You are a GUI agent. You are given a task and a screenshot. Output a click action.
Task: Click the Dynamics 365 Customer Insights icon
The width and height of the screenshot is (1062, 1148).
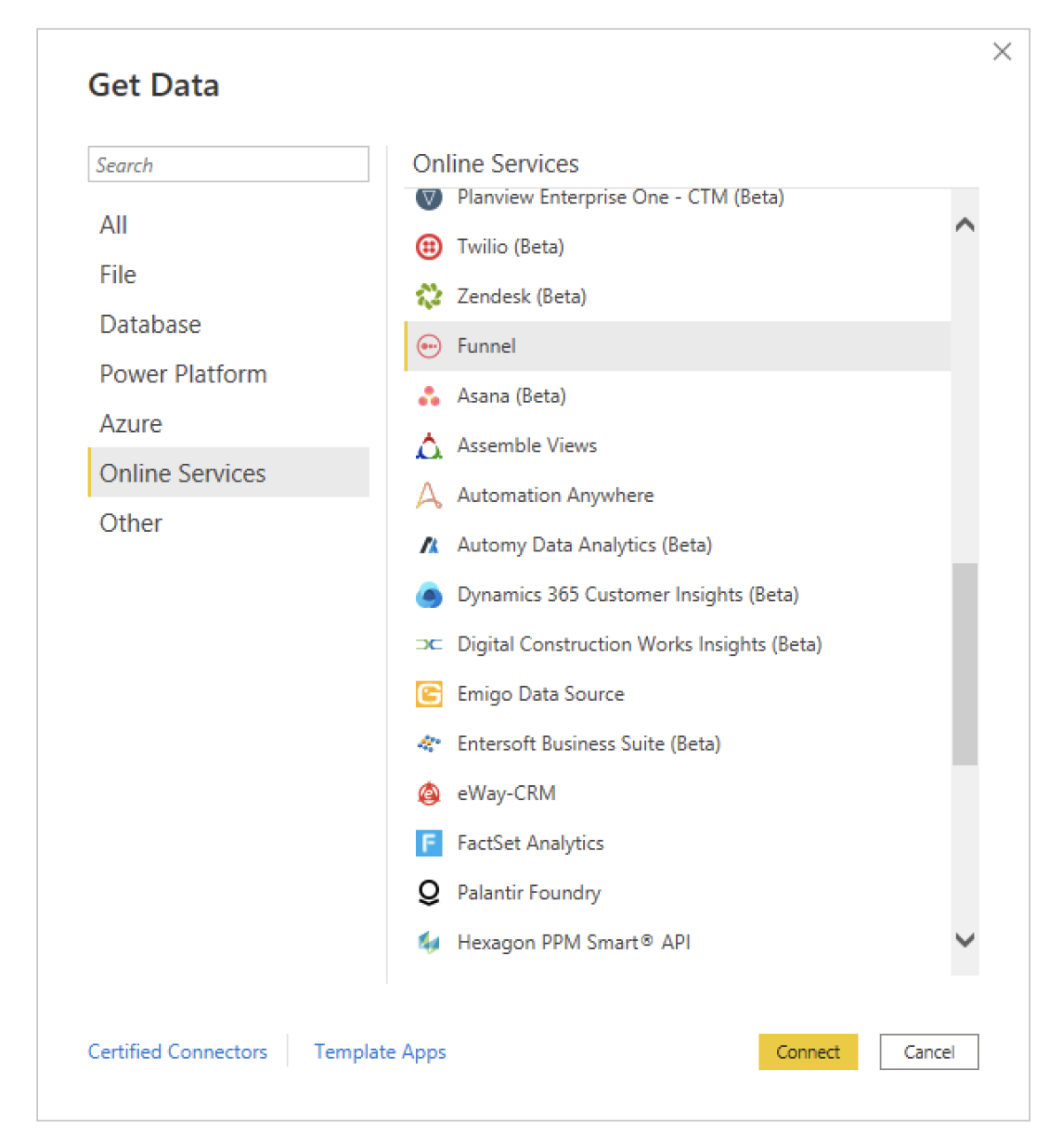tap(428, 595)
